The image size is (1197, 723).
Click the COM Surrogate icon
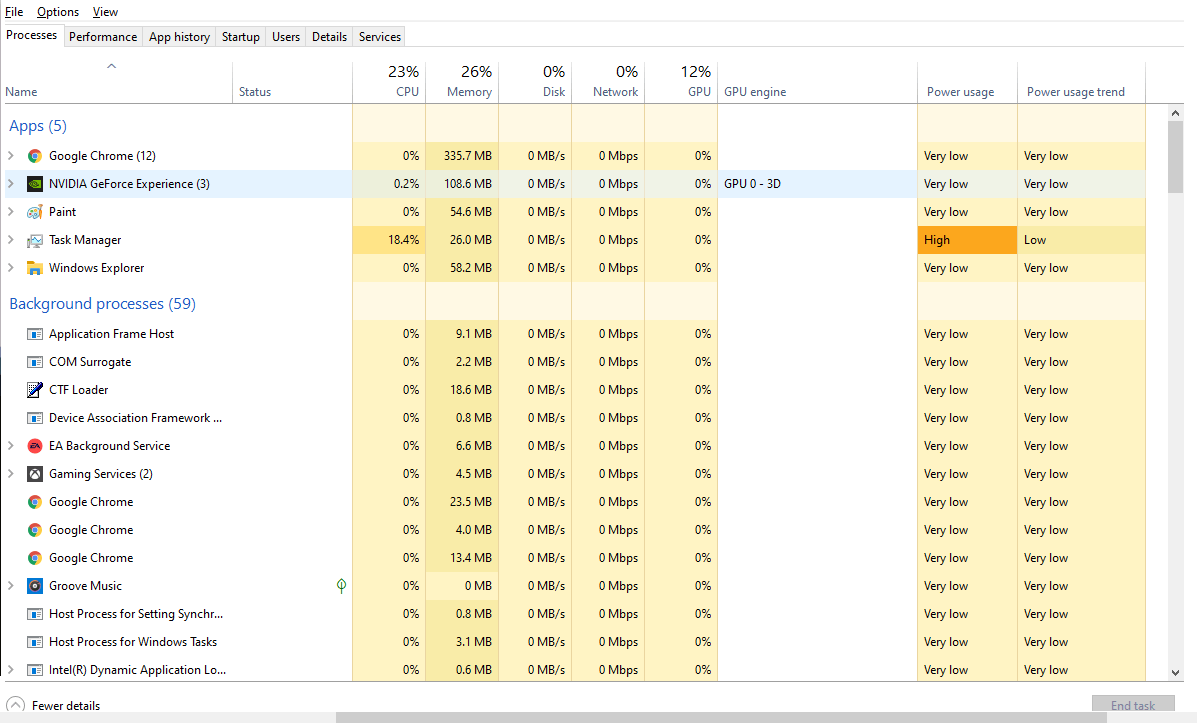34,362
